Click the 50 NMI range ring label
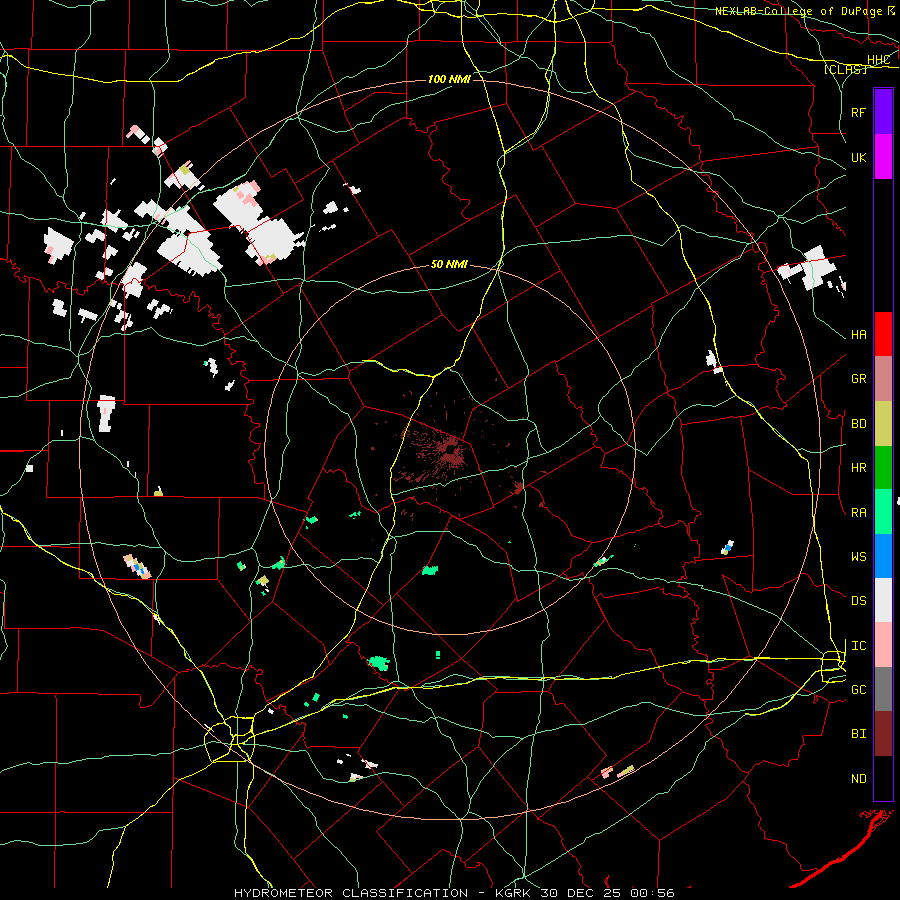This screenshot has height=900, width=900. coord(449,264)
